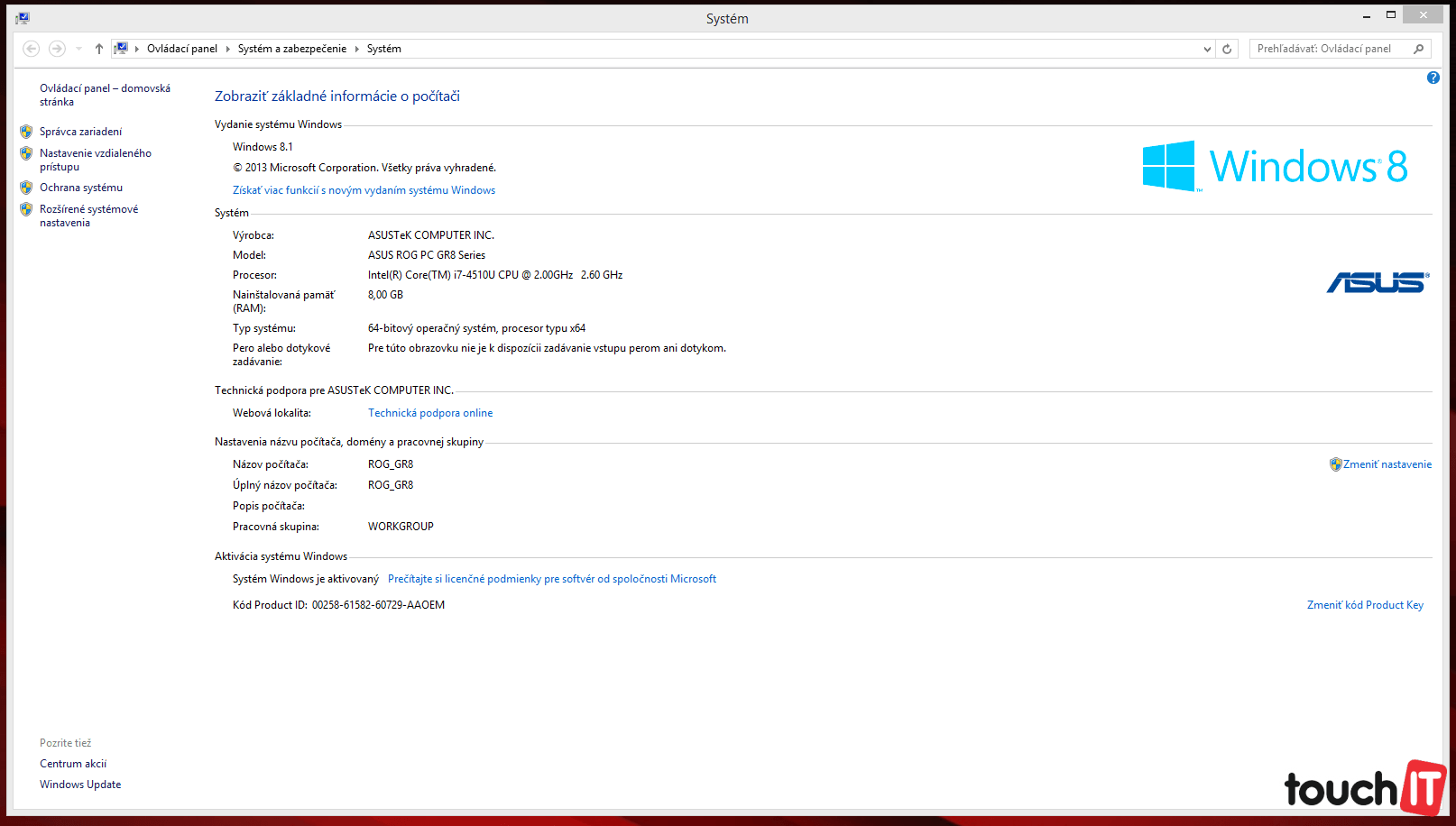The height and width of the screenshot is (826, 1456).
Task: Expand the chevron after Ovládací panel
Action: coord(227,49)
